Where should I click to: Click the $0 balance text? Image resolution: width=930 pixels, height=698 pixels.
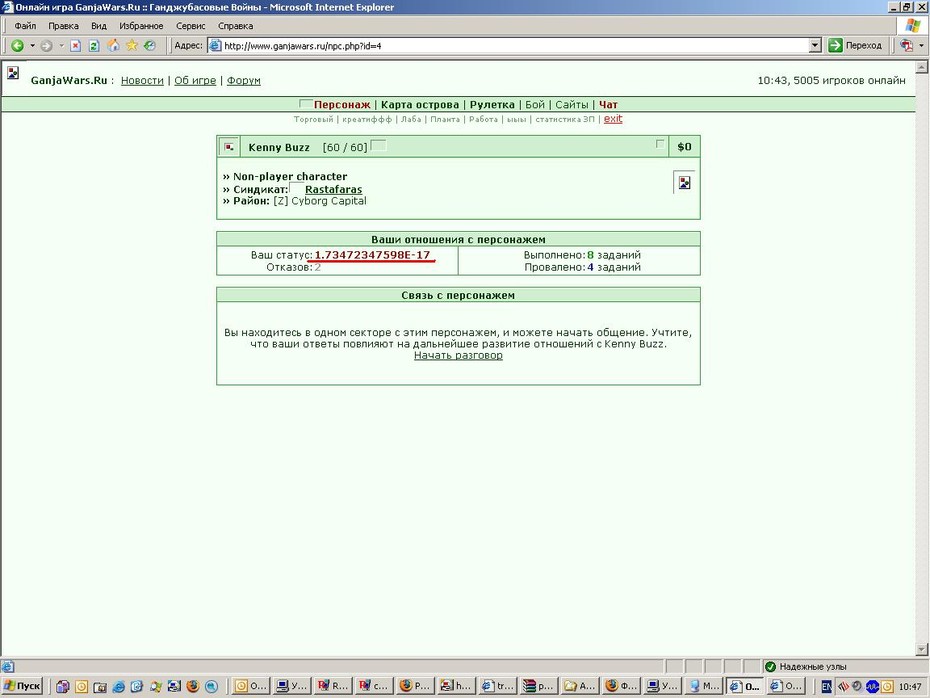pyautogui.click(x=684, y=147)
